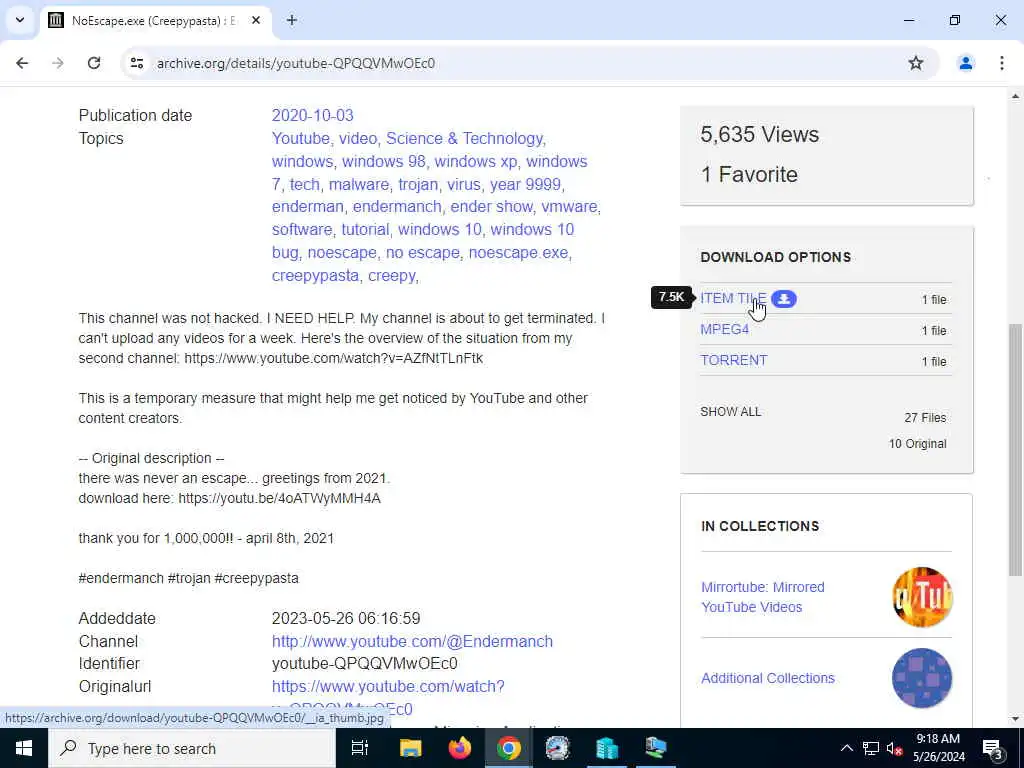The image size is (1024, 768).
Task: Open Chrome three-dot menu
Action: coord(1001,63)
